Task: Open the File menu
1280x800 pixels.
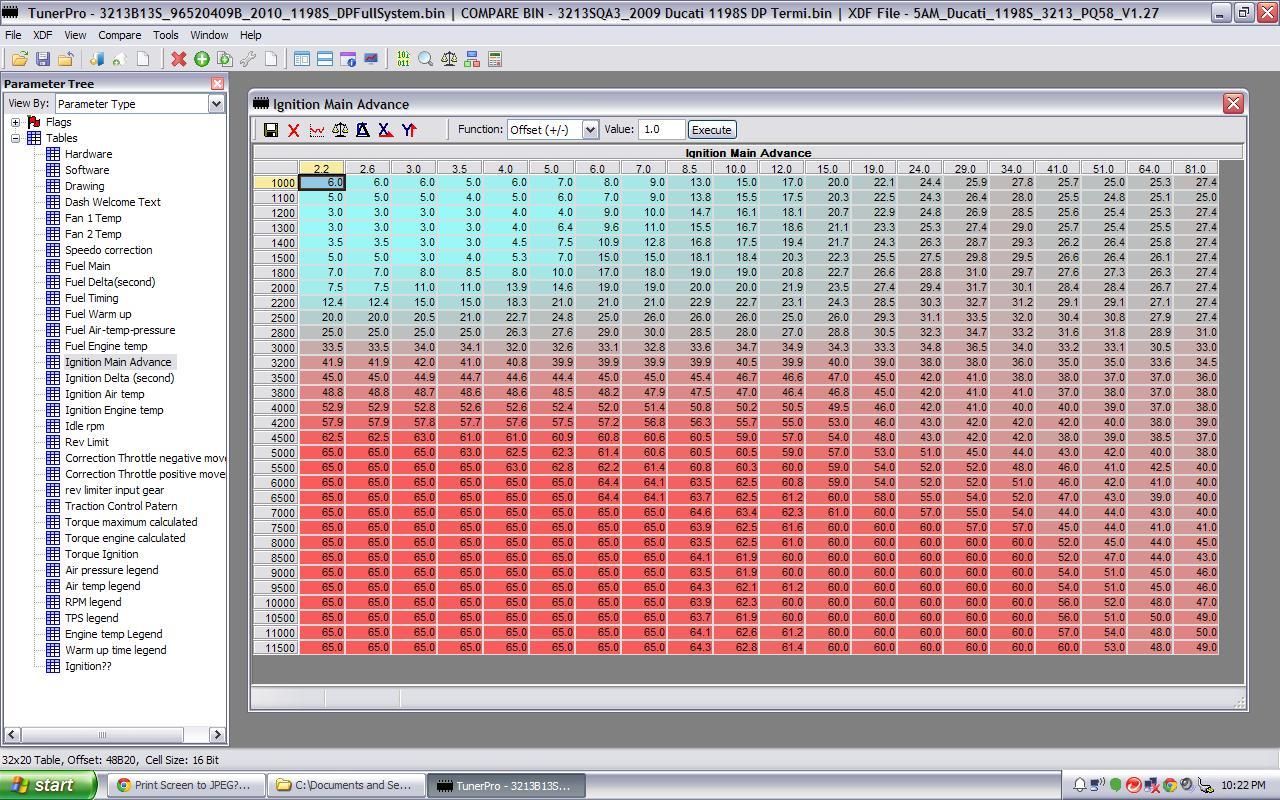Action: pyautogui.click(x=13, y=35)
